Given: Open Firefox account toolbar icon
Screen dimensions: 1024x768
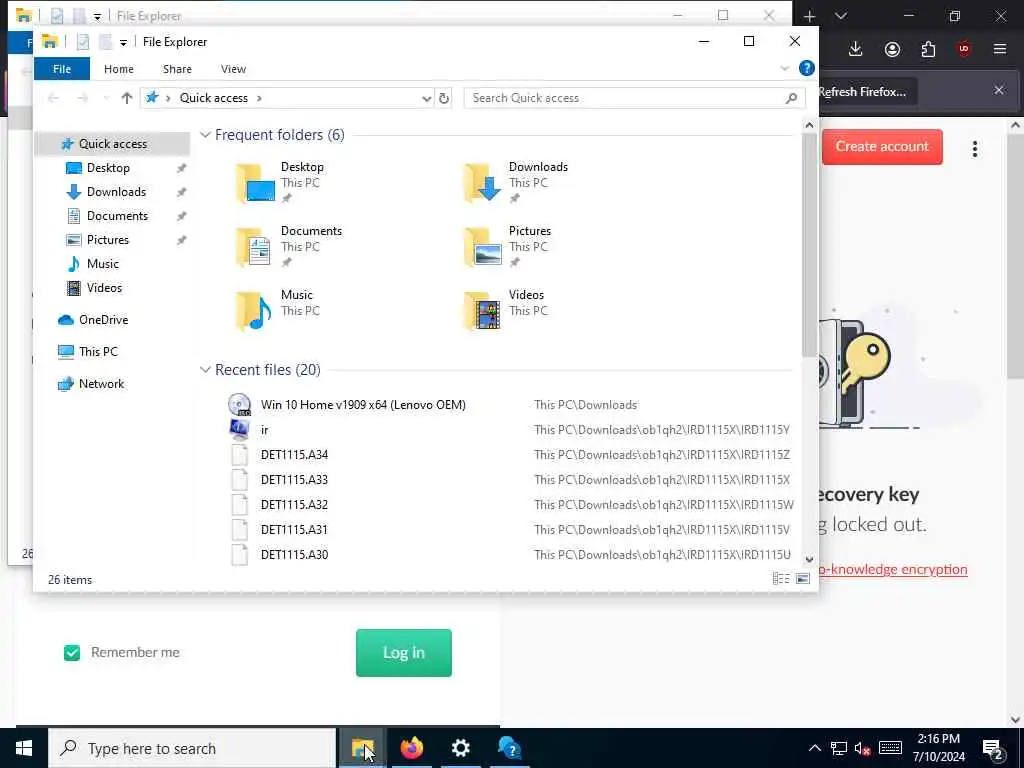Looking at the screenshot, I should (x=892, y=50).
